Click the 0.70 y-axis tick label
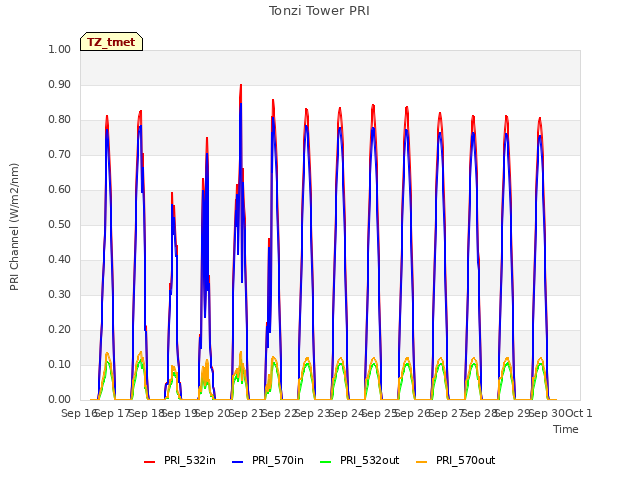 point(60,155)
